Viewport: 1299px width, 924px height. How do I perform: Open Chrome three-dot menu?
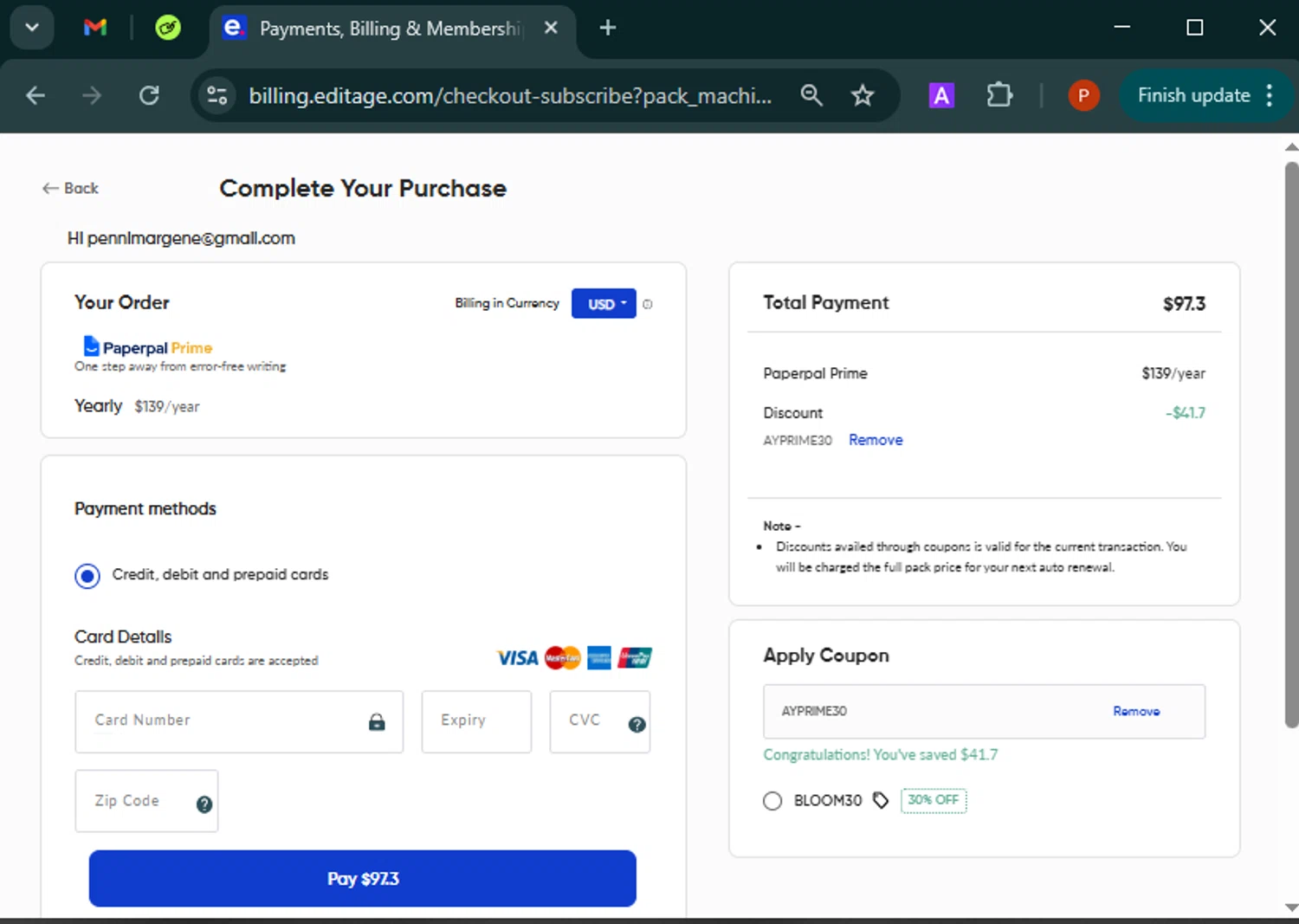[x=1270, y=95]
